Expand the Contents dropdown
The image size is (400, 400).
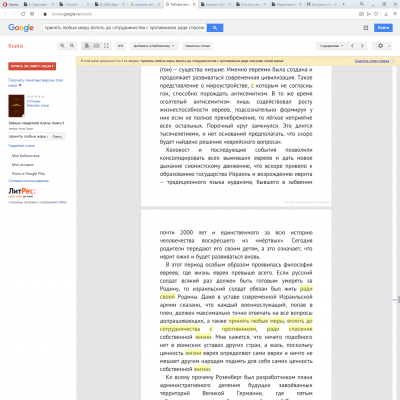click(331, 46)
